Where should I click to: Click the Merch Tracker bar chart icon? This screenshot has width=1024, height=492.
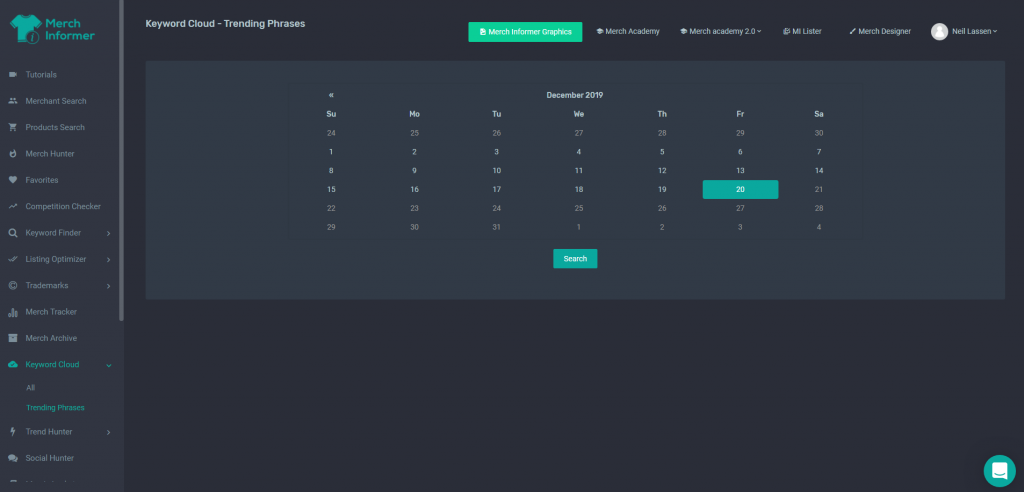pyautogui.click(x=12, y=312)
